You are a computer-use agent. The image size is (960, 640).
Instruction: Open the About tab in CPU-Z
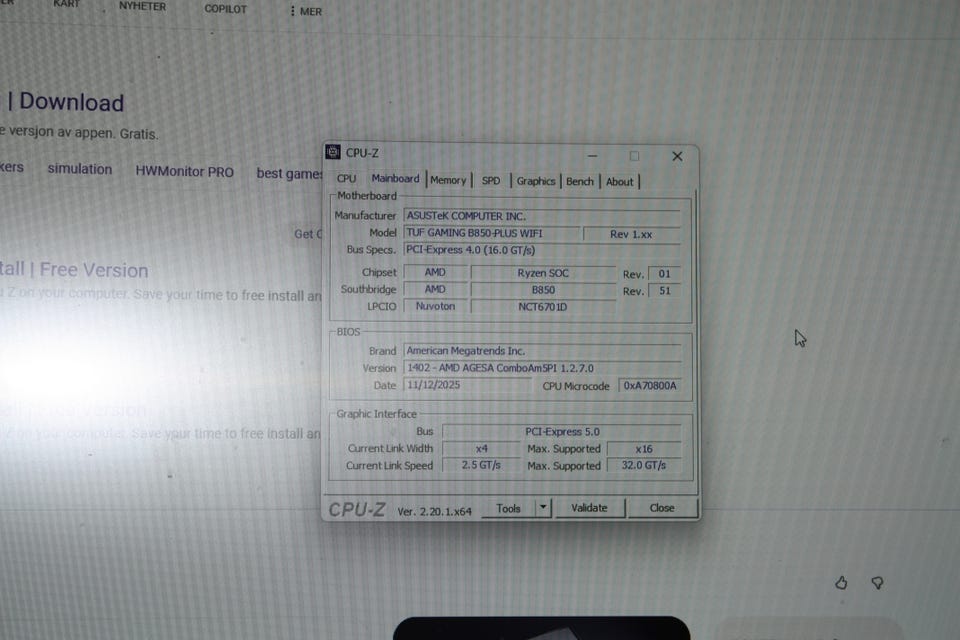tap(620, 182)
